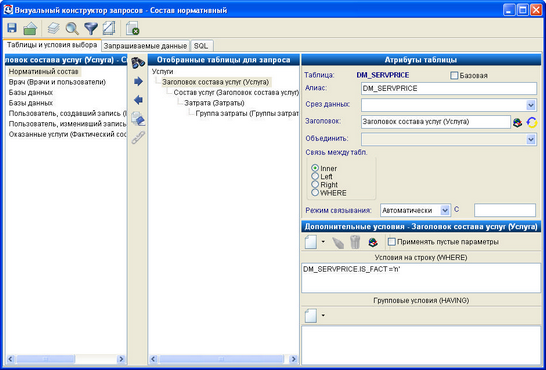This screenshot has height=370, width=546.
Task: Select Врач (Врачи и пользователи) item
Action: click(57, 82)
